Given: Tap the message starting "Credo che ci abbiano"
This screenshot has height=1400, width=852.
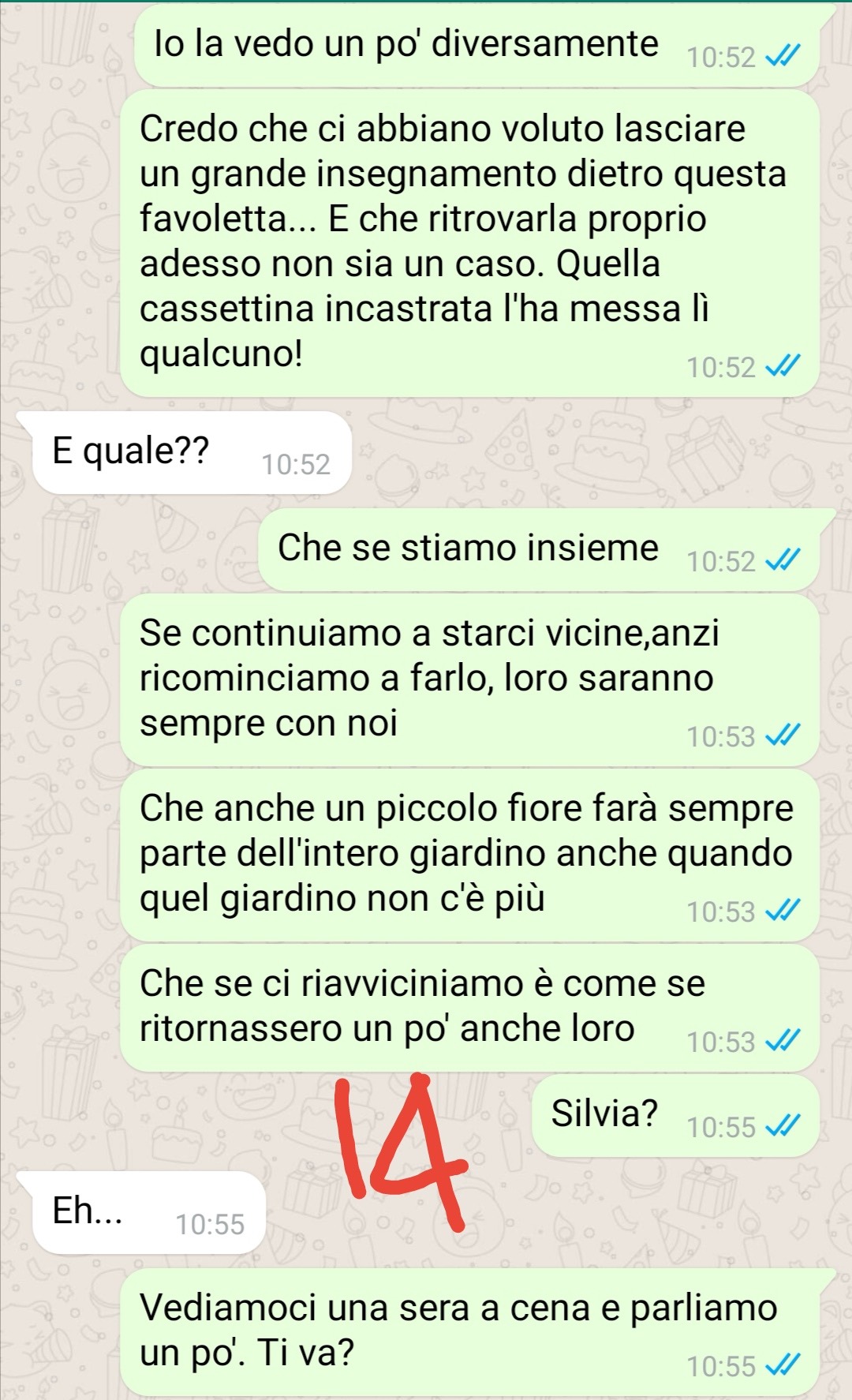Looking at the screenshot, I should click(x=470, y=243).
